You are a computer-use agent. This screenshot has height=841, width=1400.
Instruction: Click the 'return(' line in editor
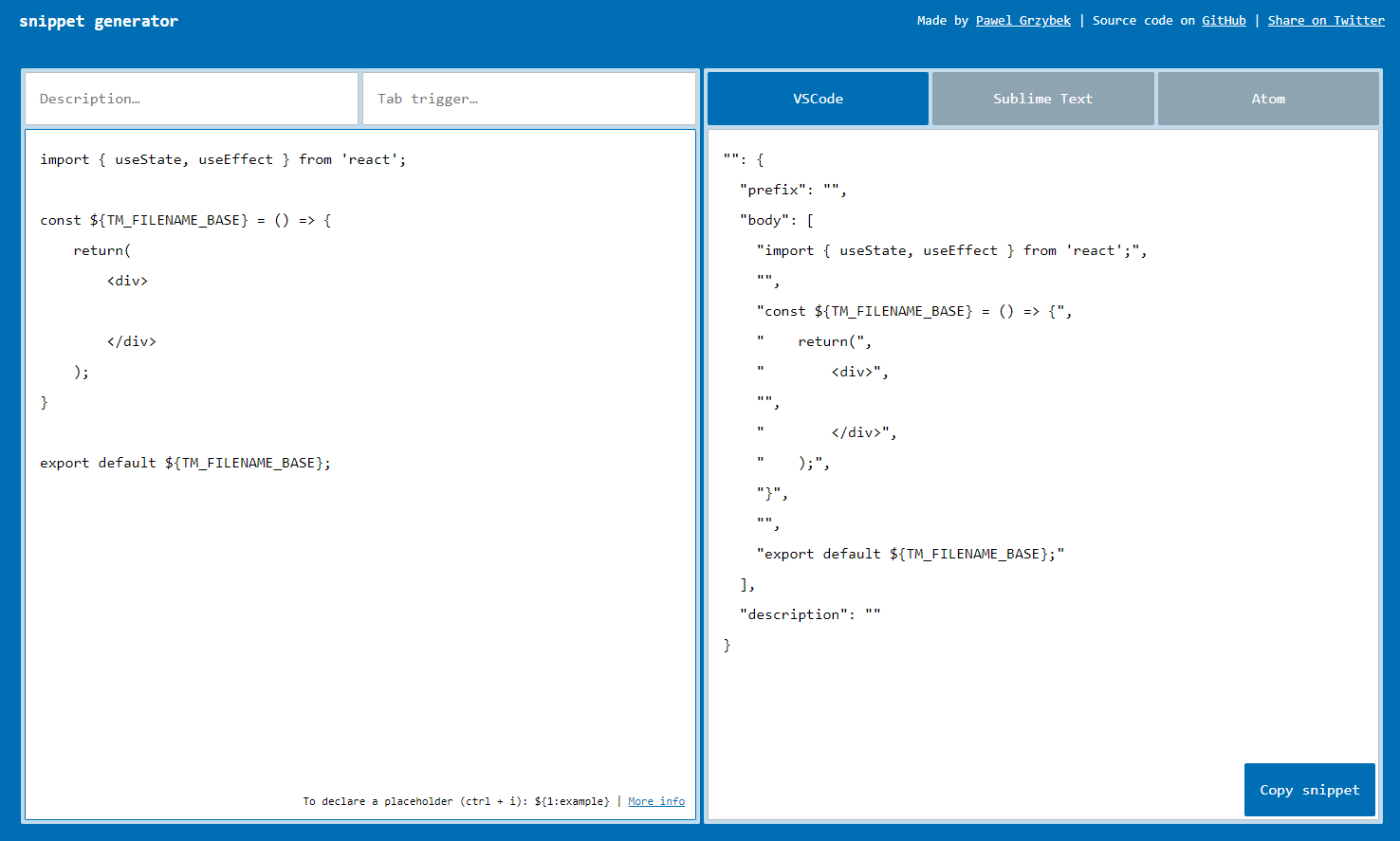tap(102, 250)
